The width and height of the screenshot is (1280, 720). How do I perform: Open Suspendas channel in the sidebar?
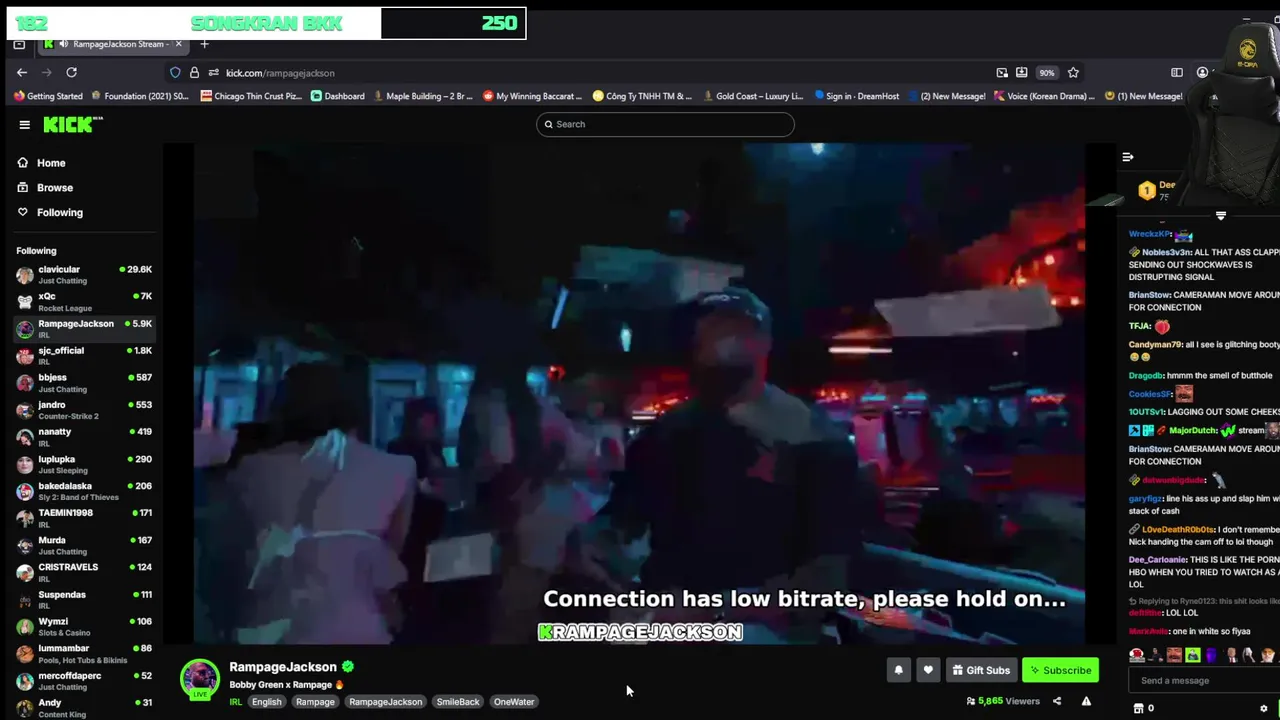pos(84,600)
